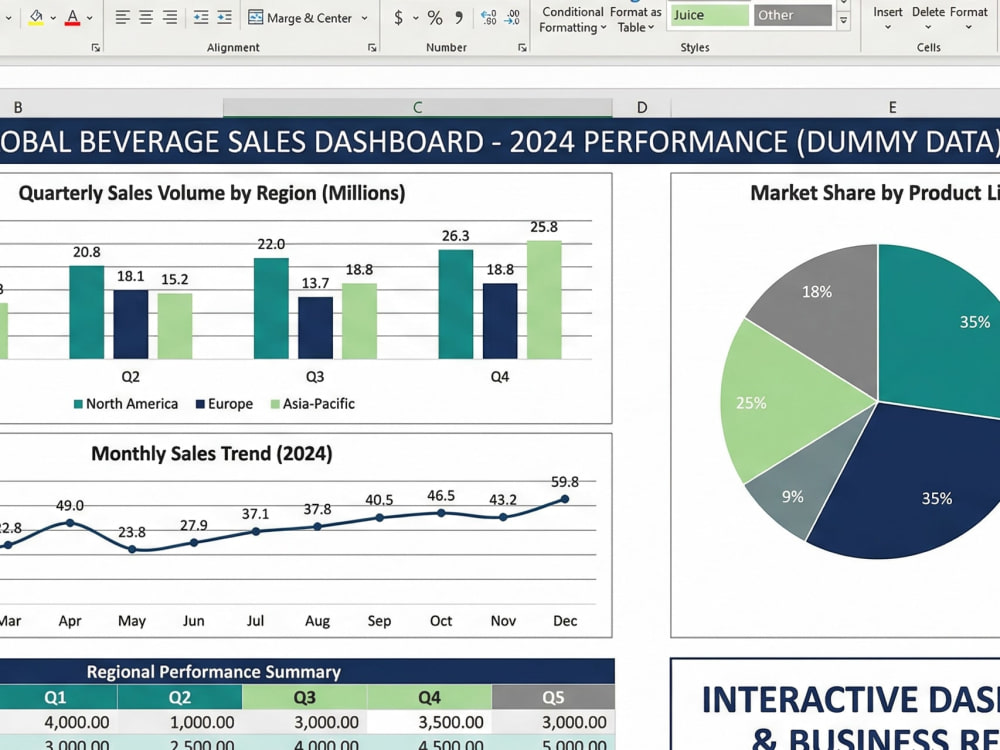The width and height of the screenshot is (1000, 750).
Task: Click the Q4 Asia-Pacific bar labeled 25.8
Action: pos(544,300)
